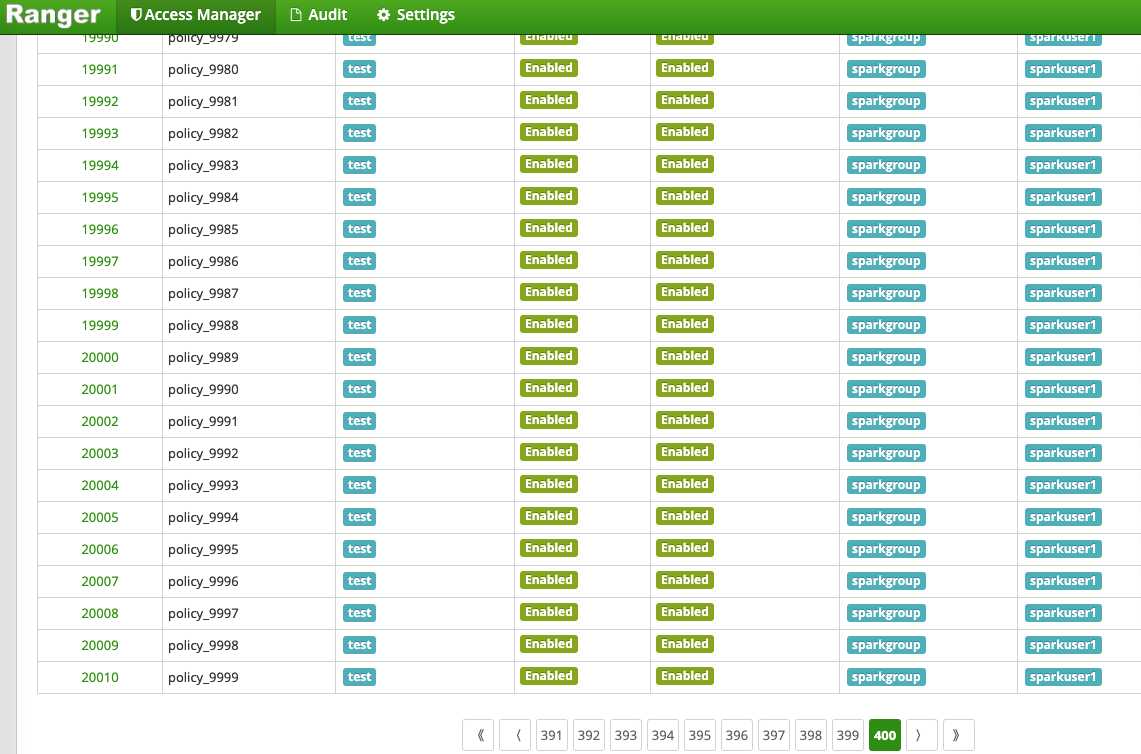Open policy ID 20006

tap(100, 549)
